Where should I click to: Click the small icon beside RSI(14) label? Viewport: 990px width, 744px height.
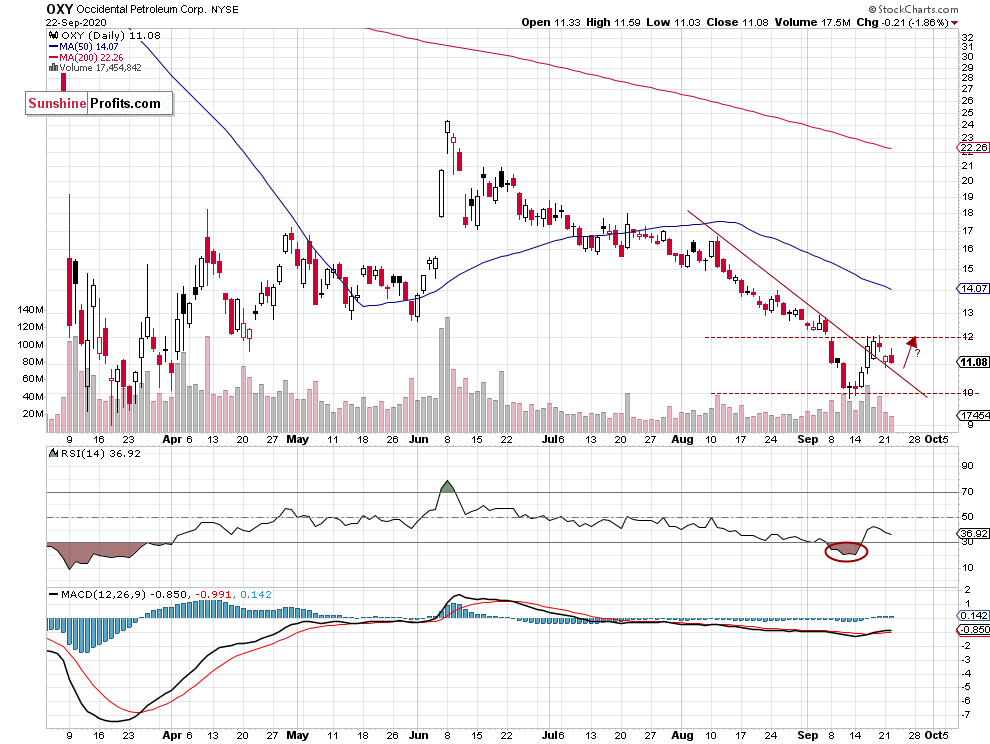click(x=54, y=453)
